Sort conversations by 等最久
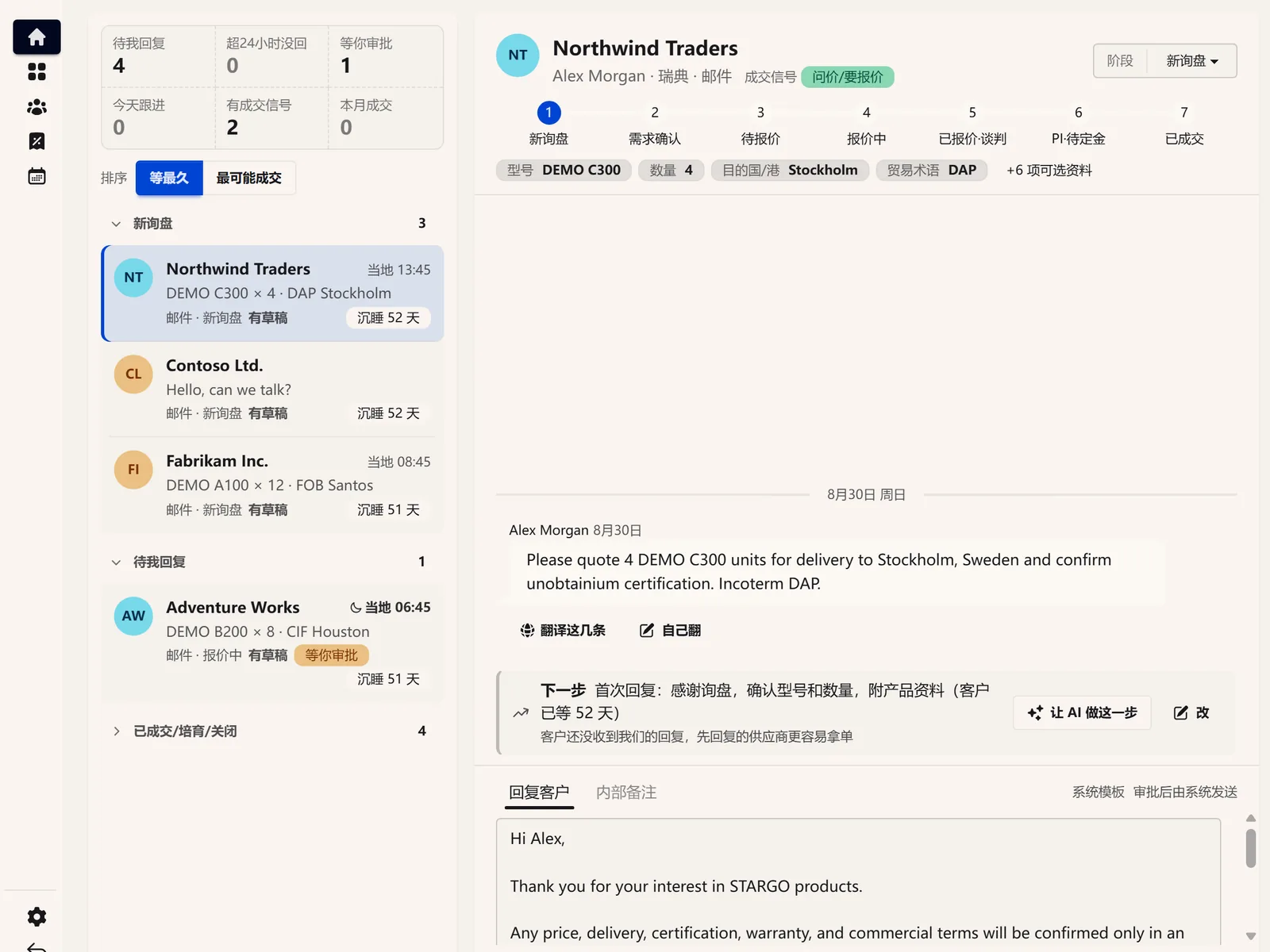1270x952 pixels. 169,178
